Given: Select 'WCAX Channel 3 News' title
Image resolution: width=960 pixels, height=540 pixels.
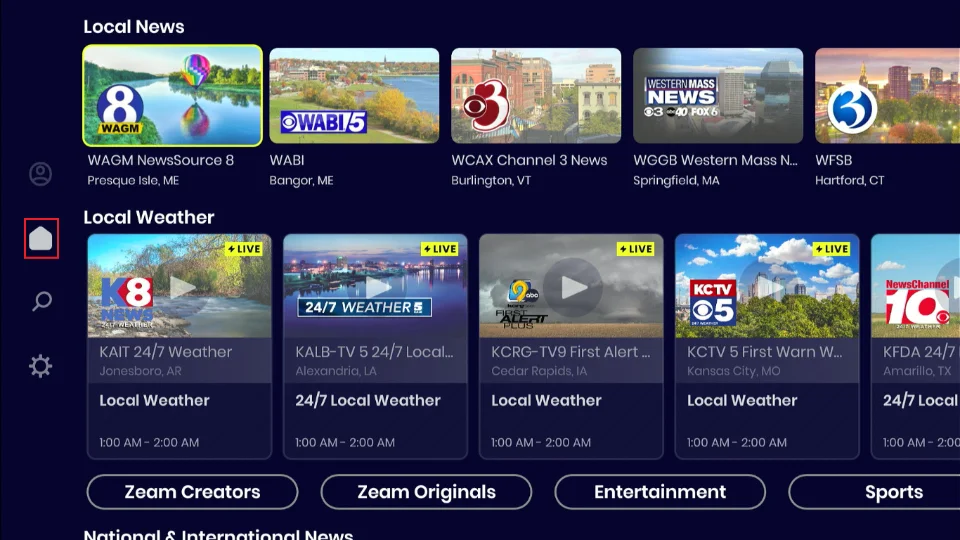Looking at the screenshot, I should 529,160.
